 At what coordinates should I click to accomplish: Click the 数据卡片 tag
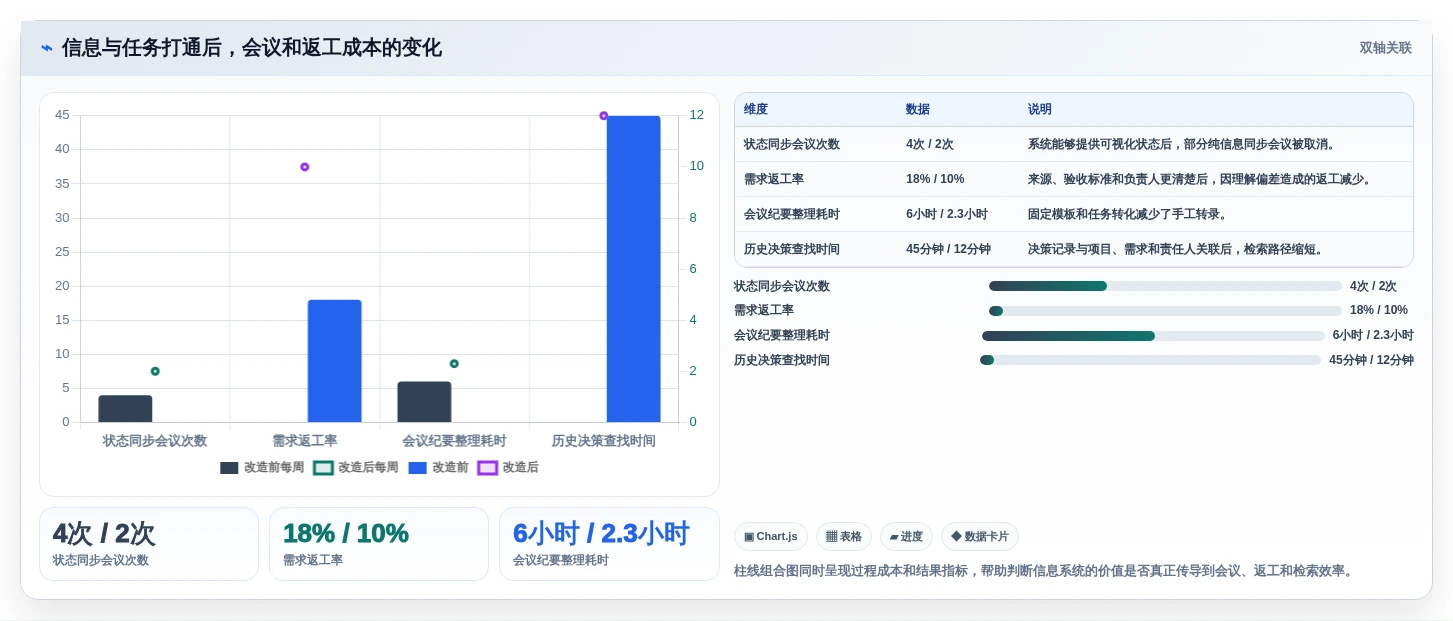tap(980, 537)
